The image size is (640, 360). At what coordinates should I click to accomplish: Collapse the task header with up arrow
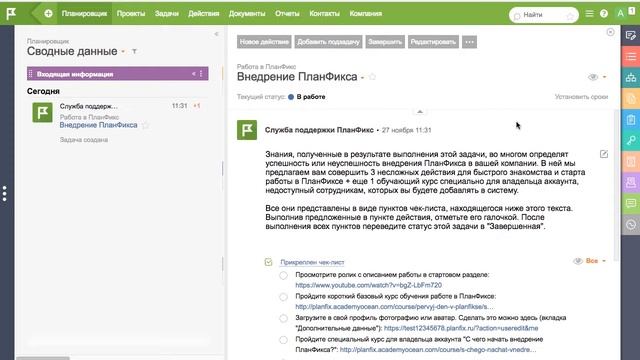[420, 111]
